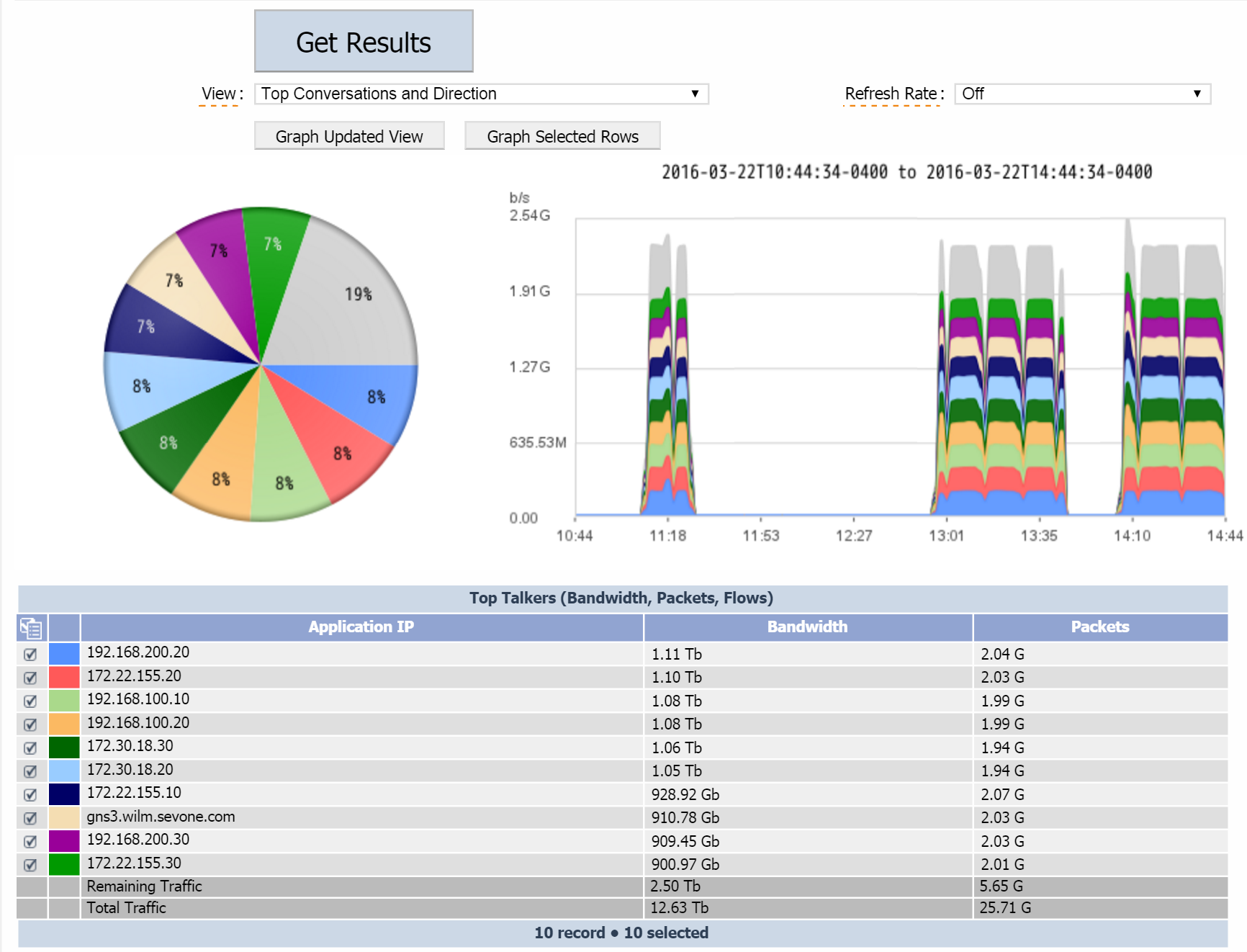The image size is (1247, 952).
Task: Click the 10 record 10 selected status text
Action: [x=621, y=933]
